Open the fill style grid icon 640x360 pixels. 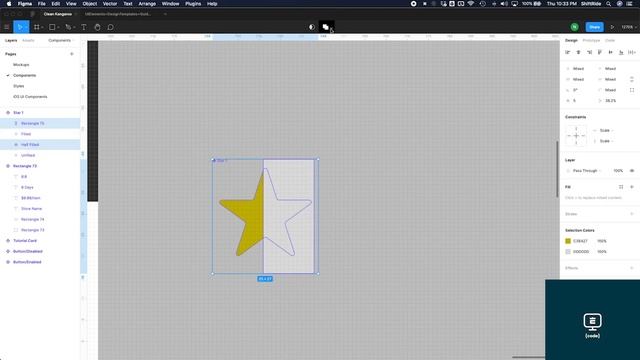coord(621,187)
